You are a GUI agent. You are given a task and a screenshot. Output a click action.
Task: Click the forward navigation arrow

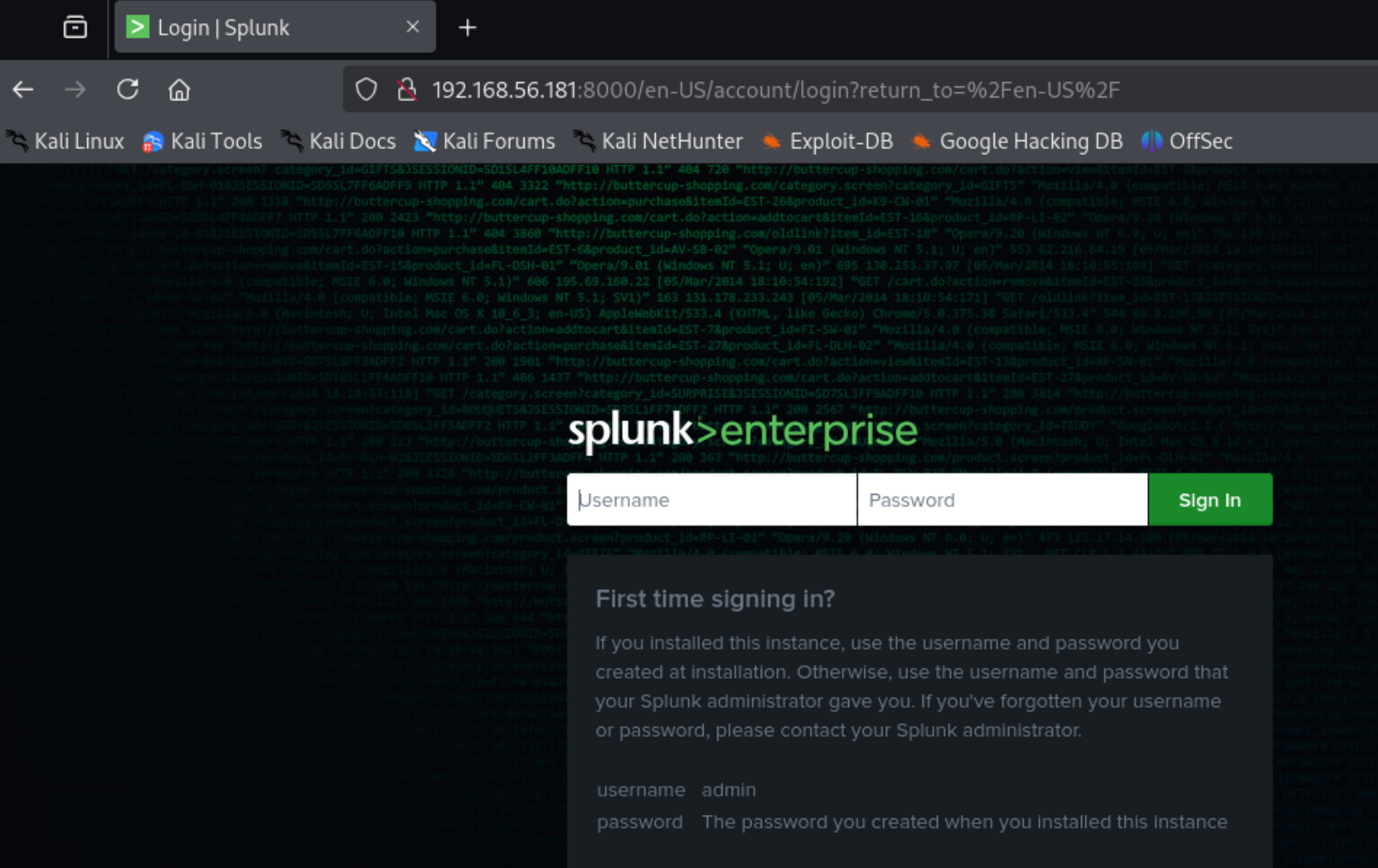[x=75, y=90]
